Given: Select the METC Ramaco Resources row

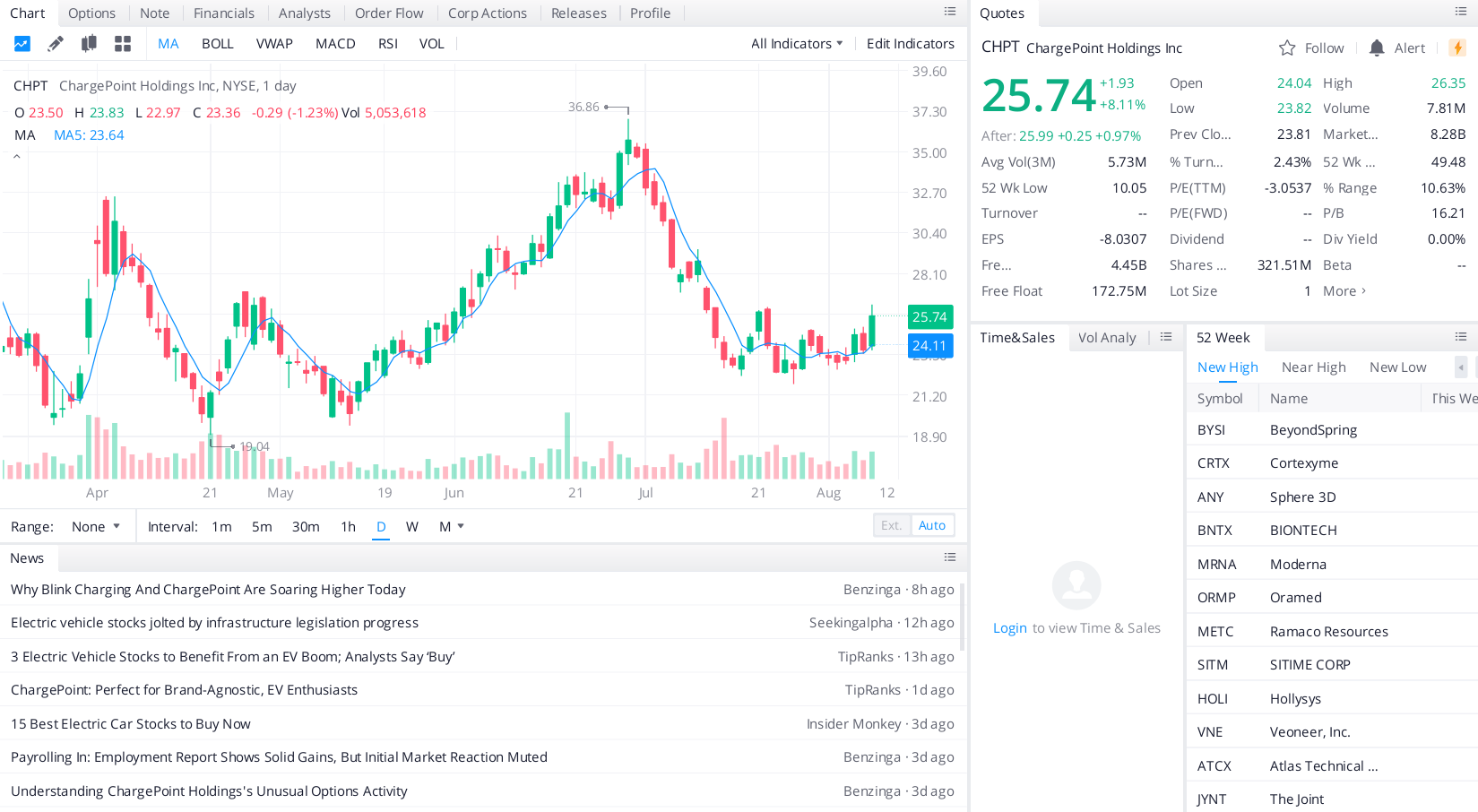Looking at the screenshot, I should 1332,632.
